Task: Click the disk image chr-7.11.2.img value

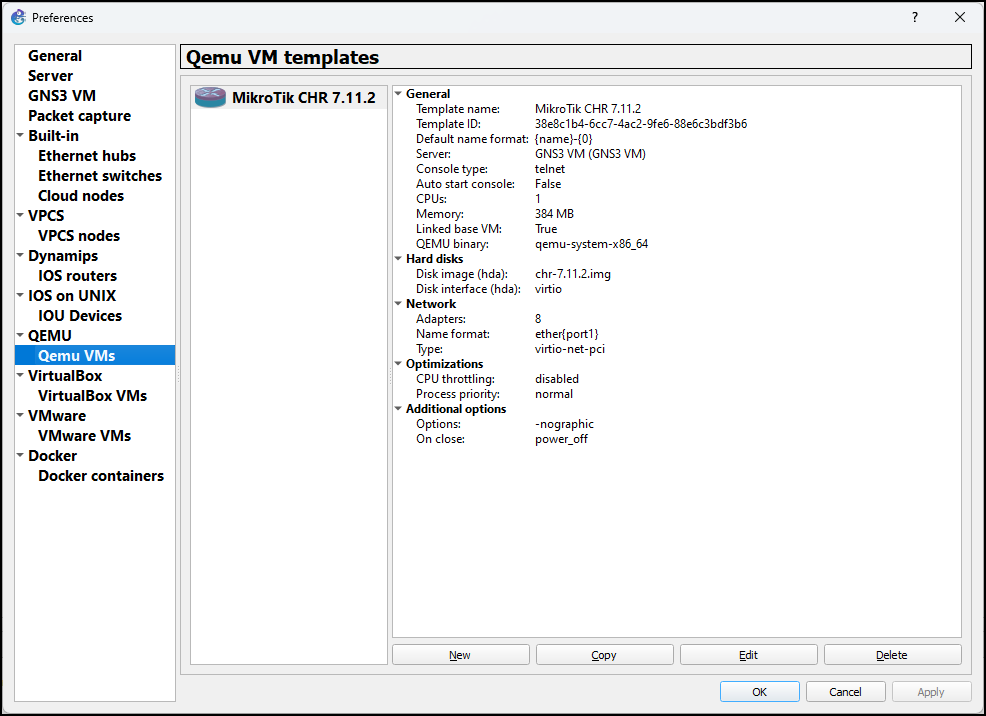Action: click(x=572, y=274)
